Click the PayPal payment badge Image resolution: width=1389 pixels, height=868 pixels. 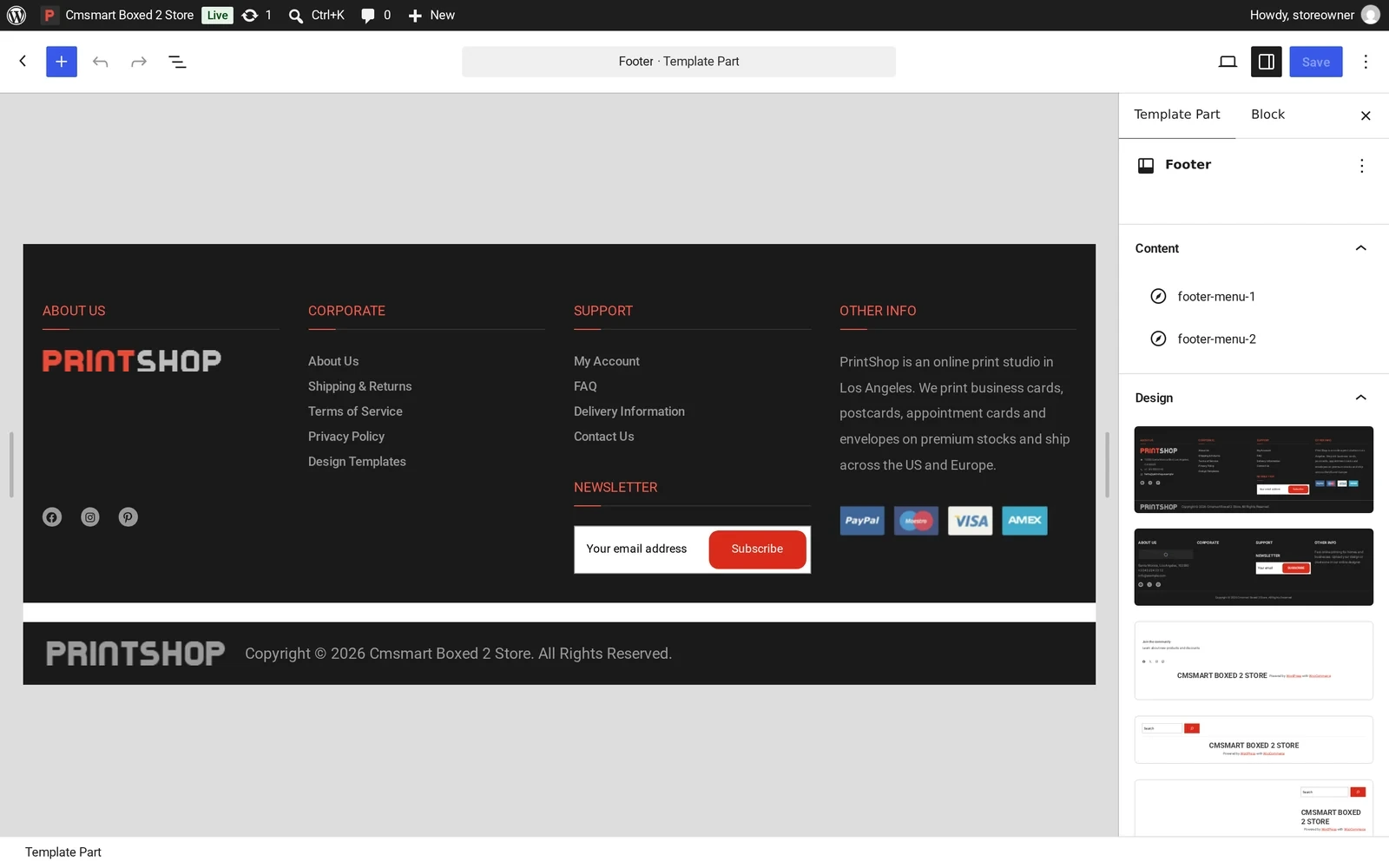point(862,521)
